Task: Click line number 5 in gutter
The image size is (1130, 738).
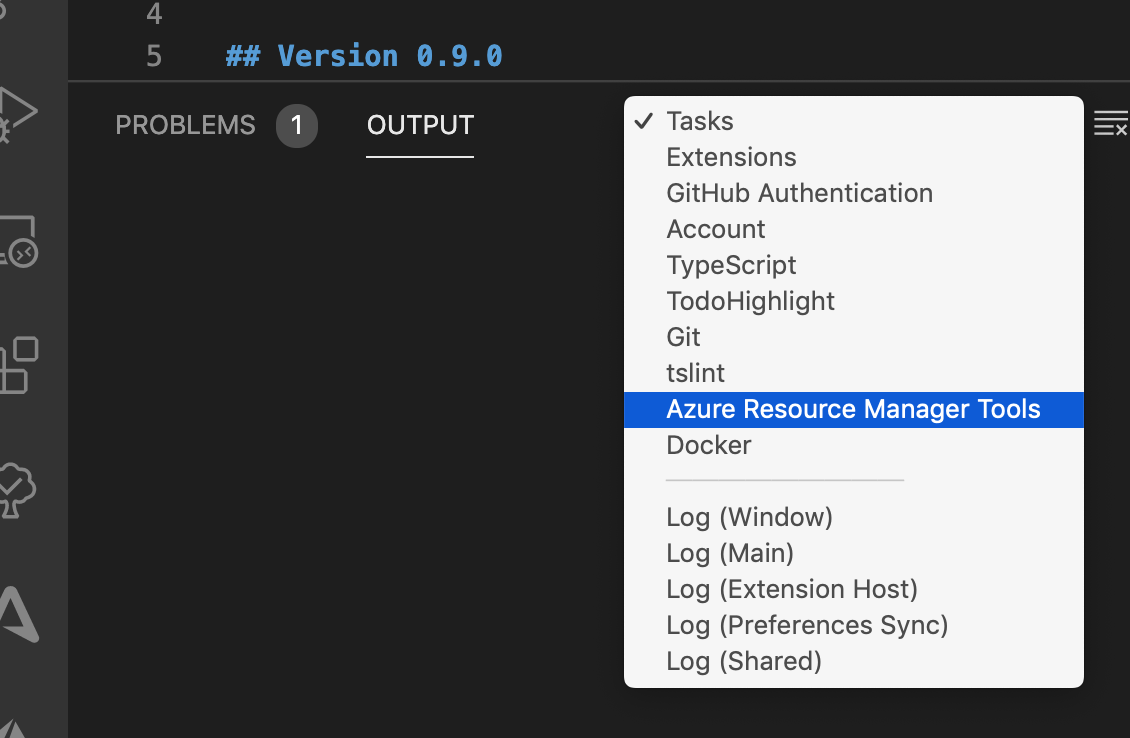Action: pos(154,56)
